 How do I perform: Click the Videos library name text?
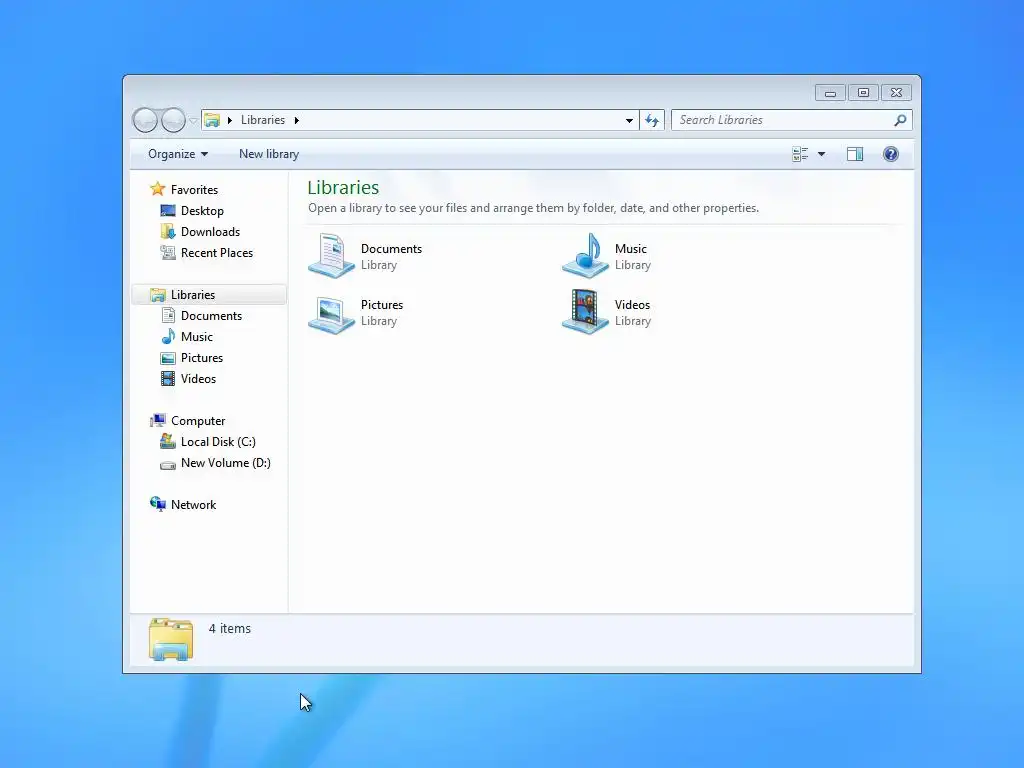632,305
